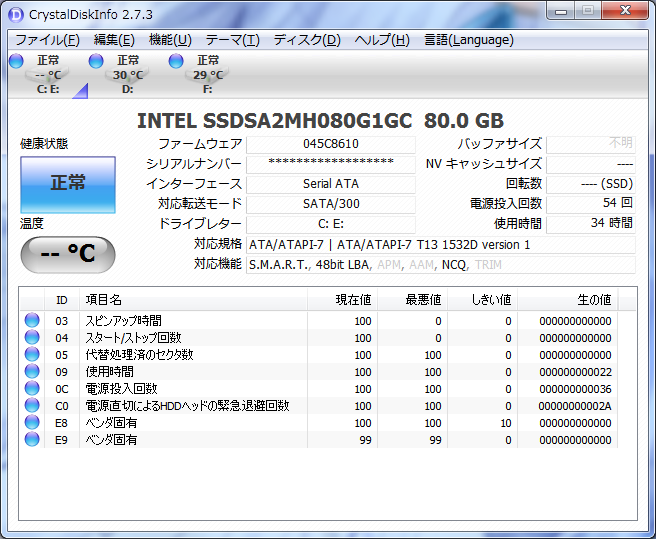This screenshot has height=539, width=656.
Task: Select the HDDヘッドの緊急退避回数 attribute row
Action: pos(319,406)
